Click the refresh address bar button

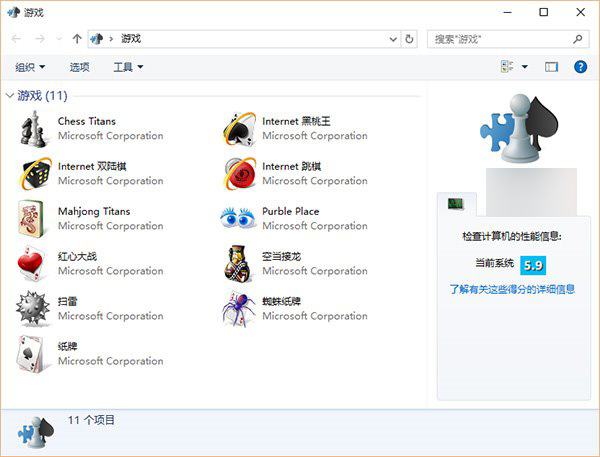pos(409,39)
